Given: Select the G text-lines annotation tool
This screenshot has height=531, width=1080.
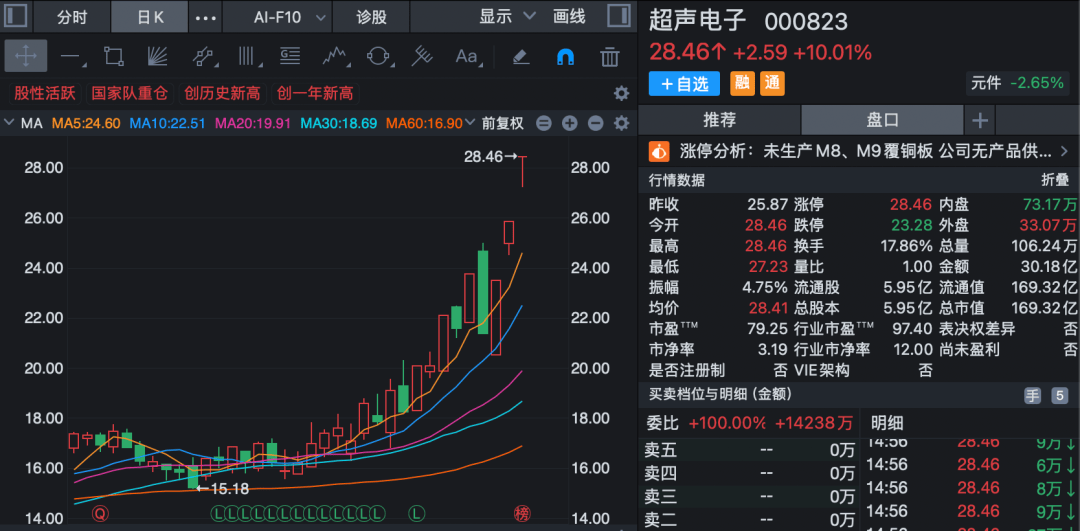Looking at the screenshot, I should (x=290, y=56).
